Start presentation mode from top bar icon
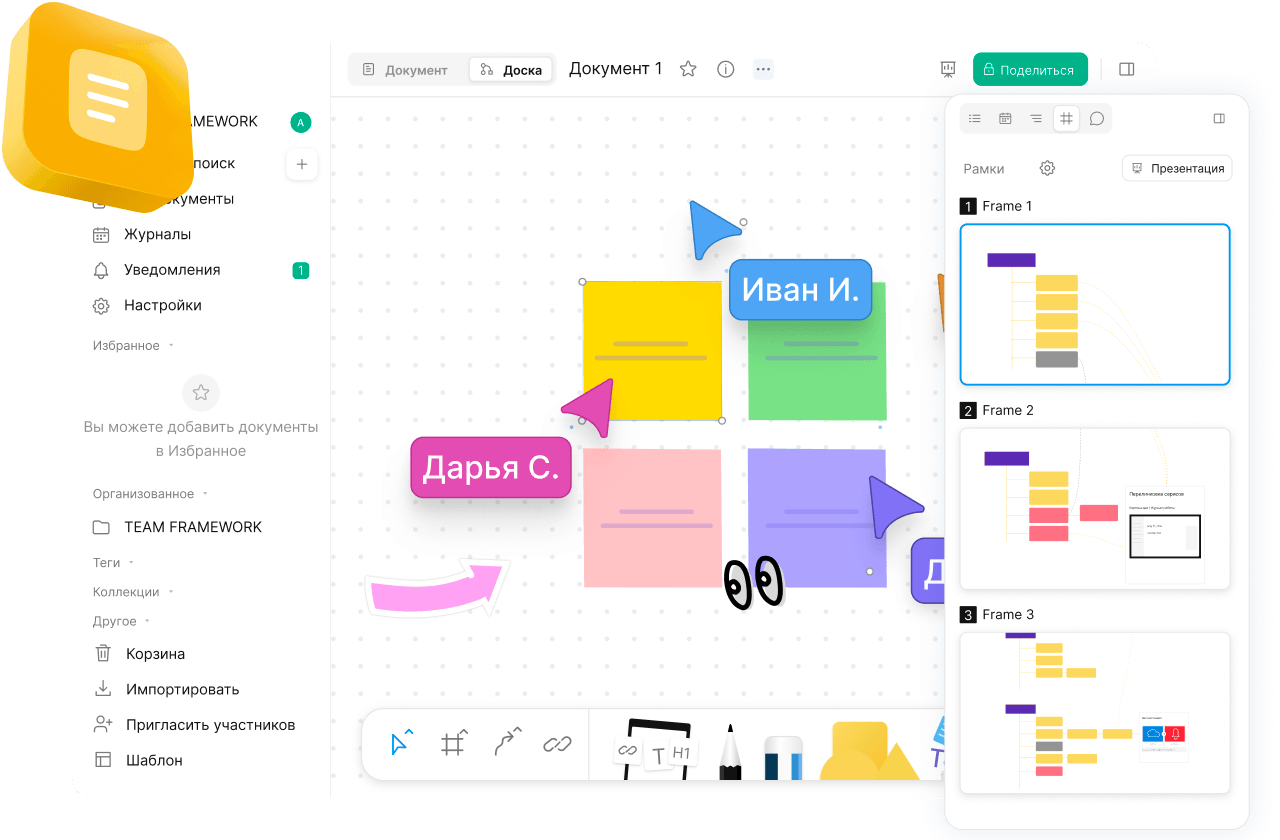The width and height of the screenshot is (1280, 840). click(x=948, y=69)
